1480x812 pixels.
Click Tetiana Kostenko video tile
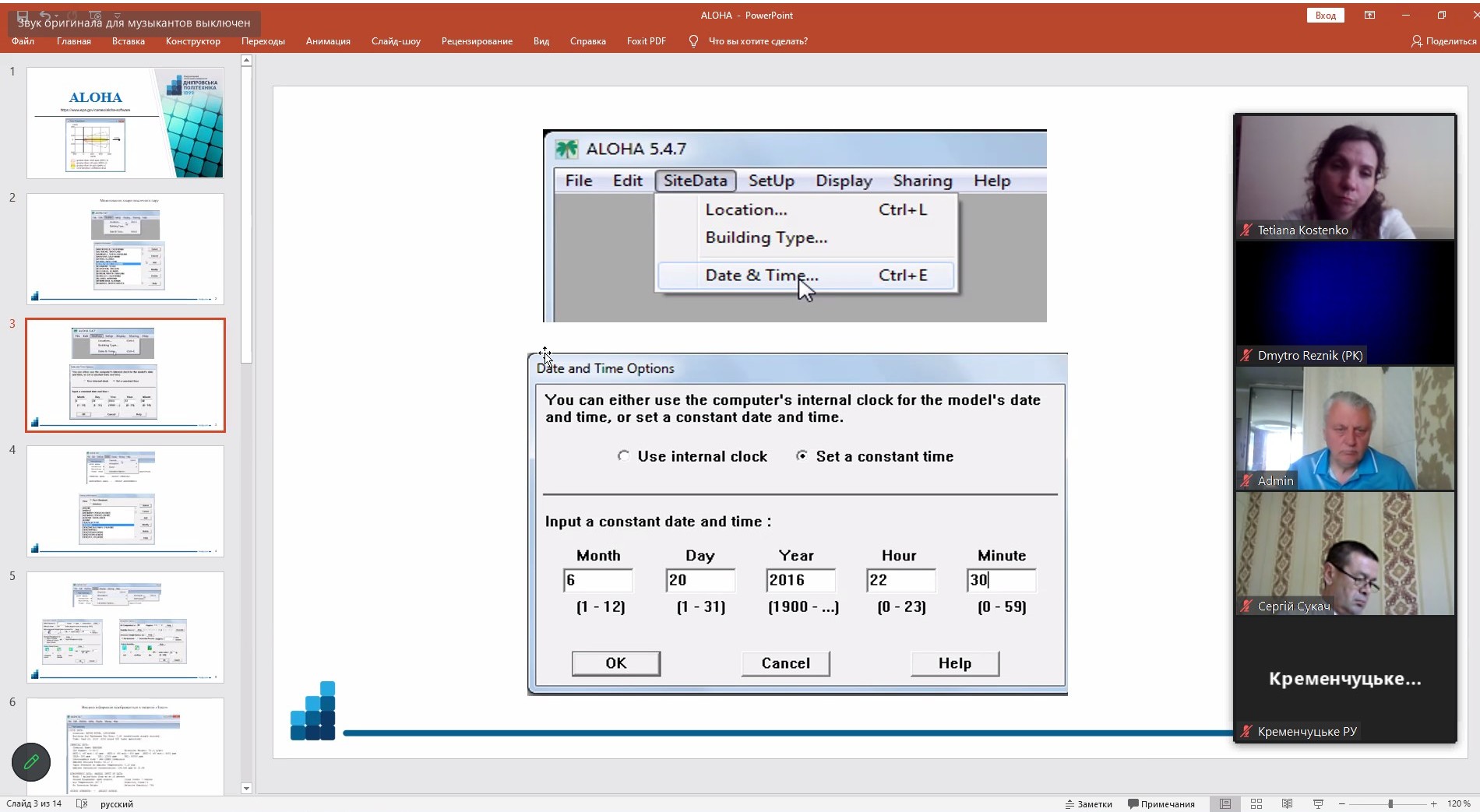pos(1345,177)
